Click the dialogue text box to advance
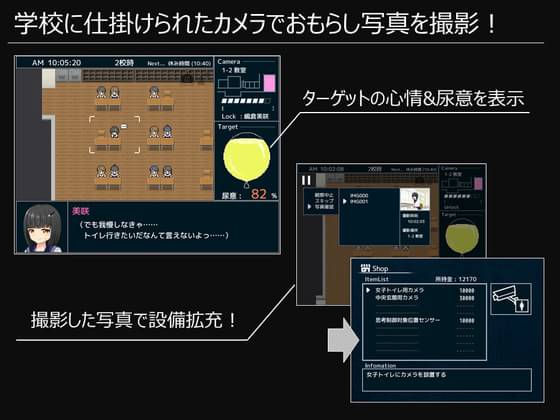The height and width of the screenshot is (420, 560). [x=173, y=228]
